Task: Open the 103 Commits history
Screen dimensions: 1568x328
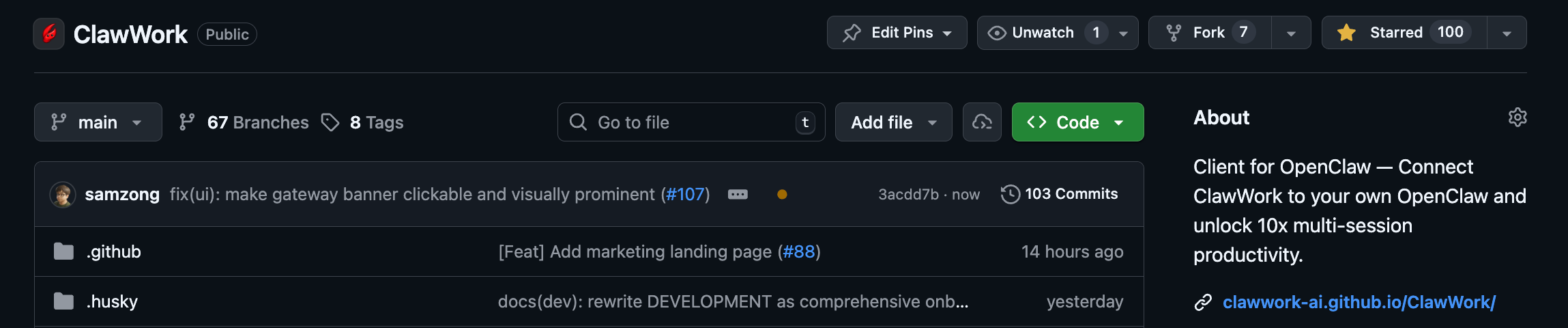Action: tap(1059, 194)
